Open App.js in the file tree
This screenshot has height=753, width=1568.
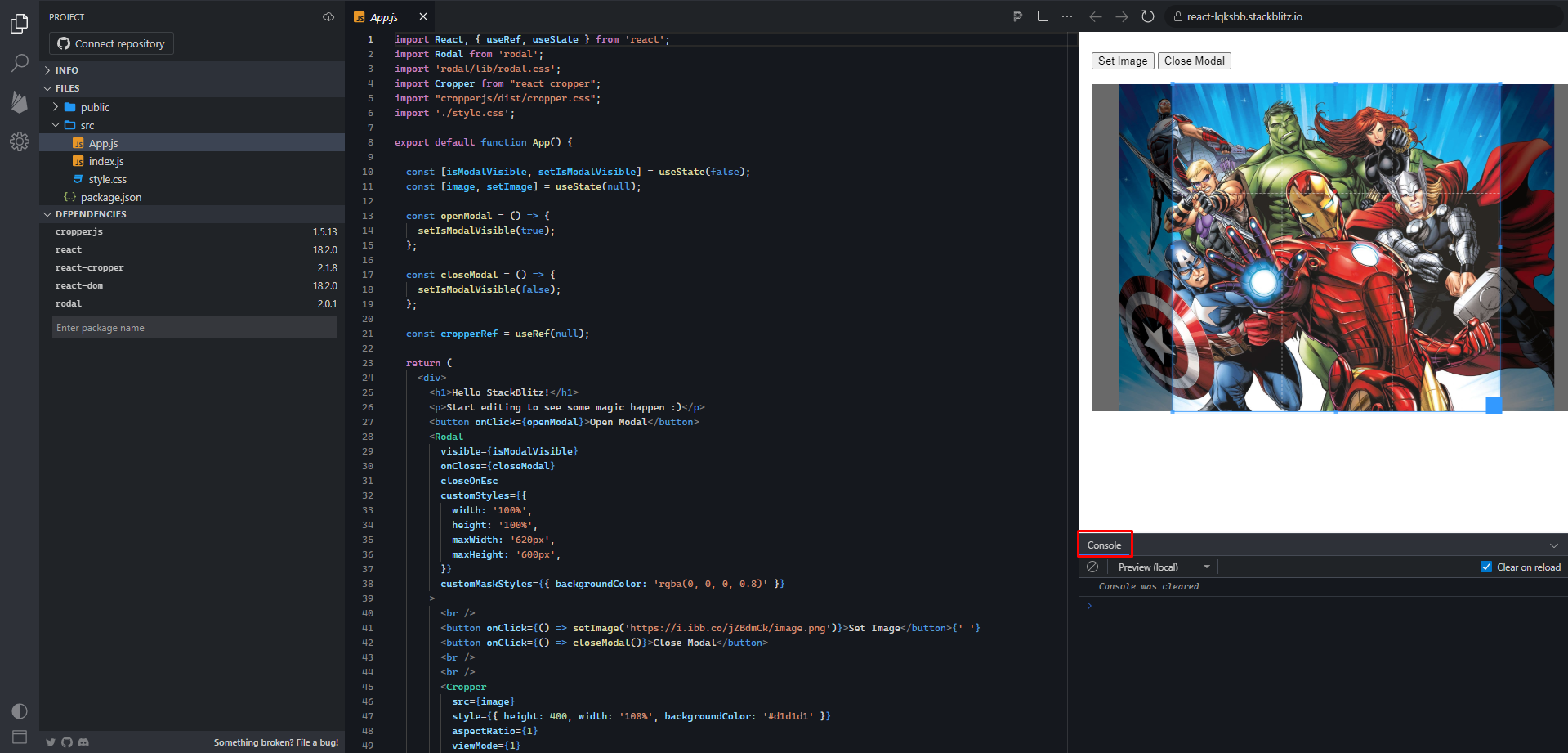tap(192, 143)
